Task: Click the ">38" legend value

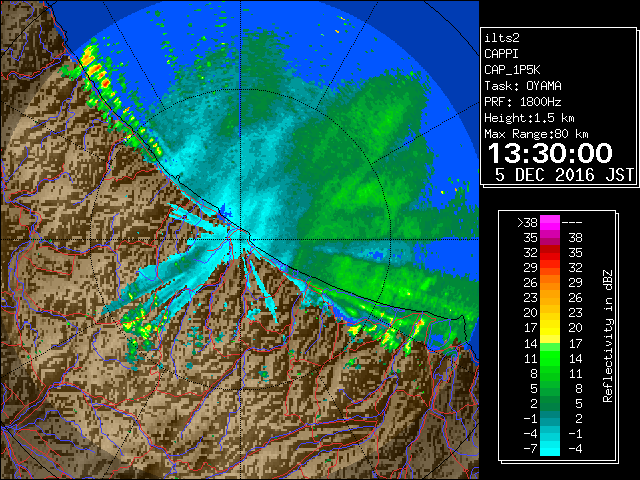Action: 527,222
